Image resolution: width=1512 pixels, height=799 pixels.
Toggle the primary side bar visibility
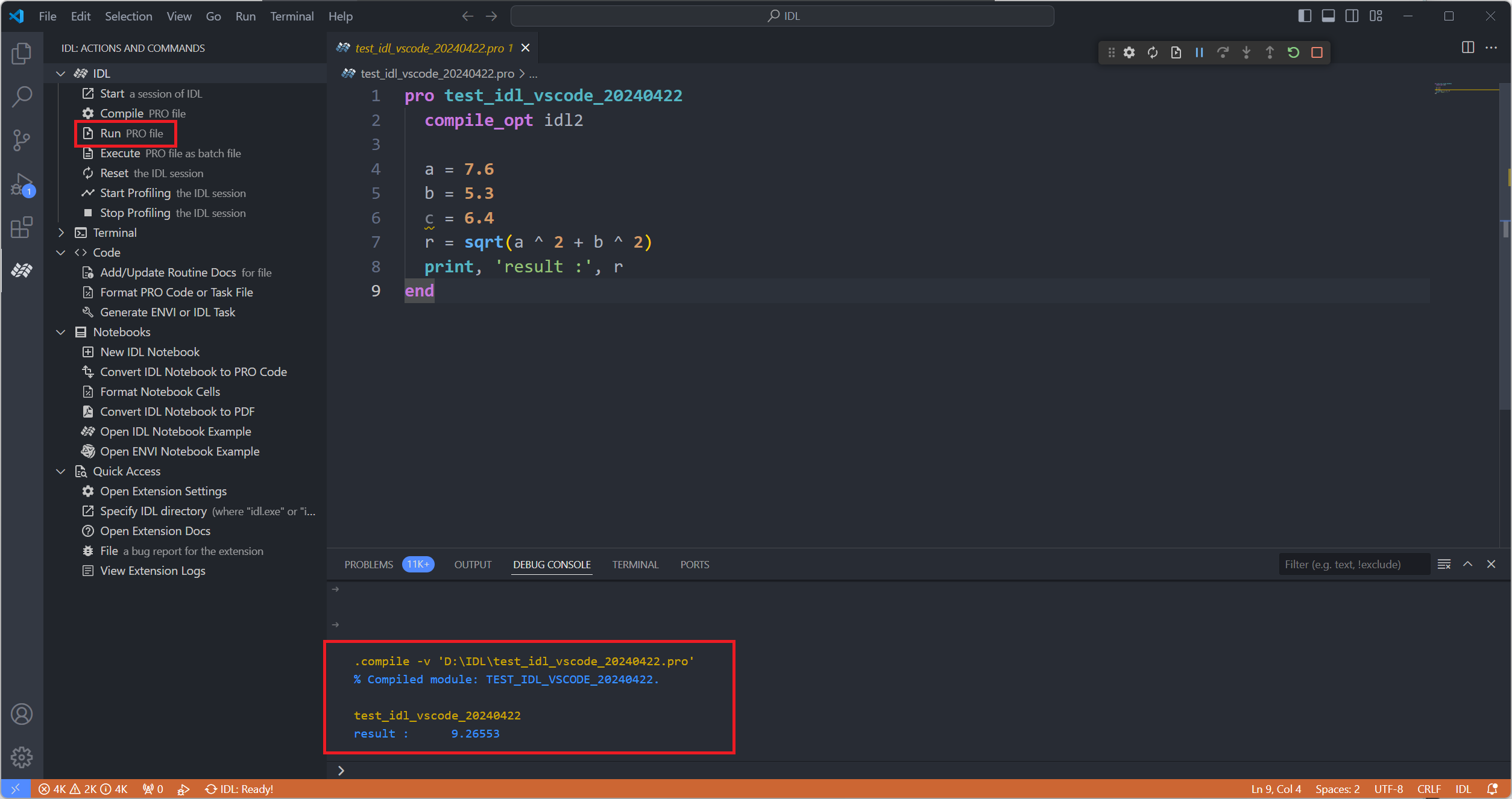click(x=1304, y=16)
